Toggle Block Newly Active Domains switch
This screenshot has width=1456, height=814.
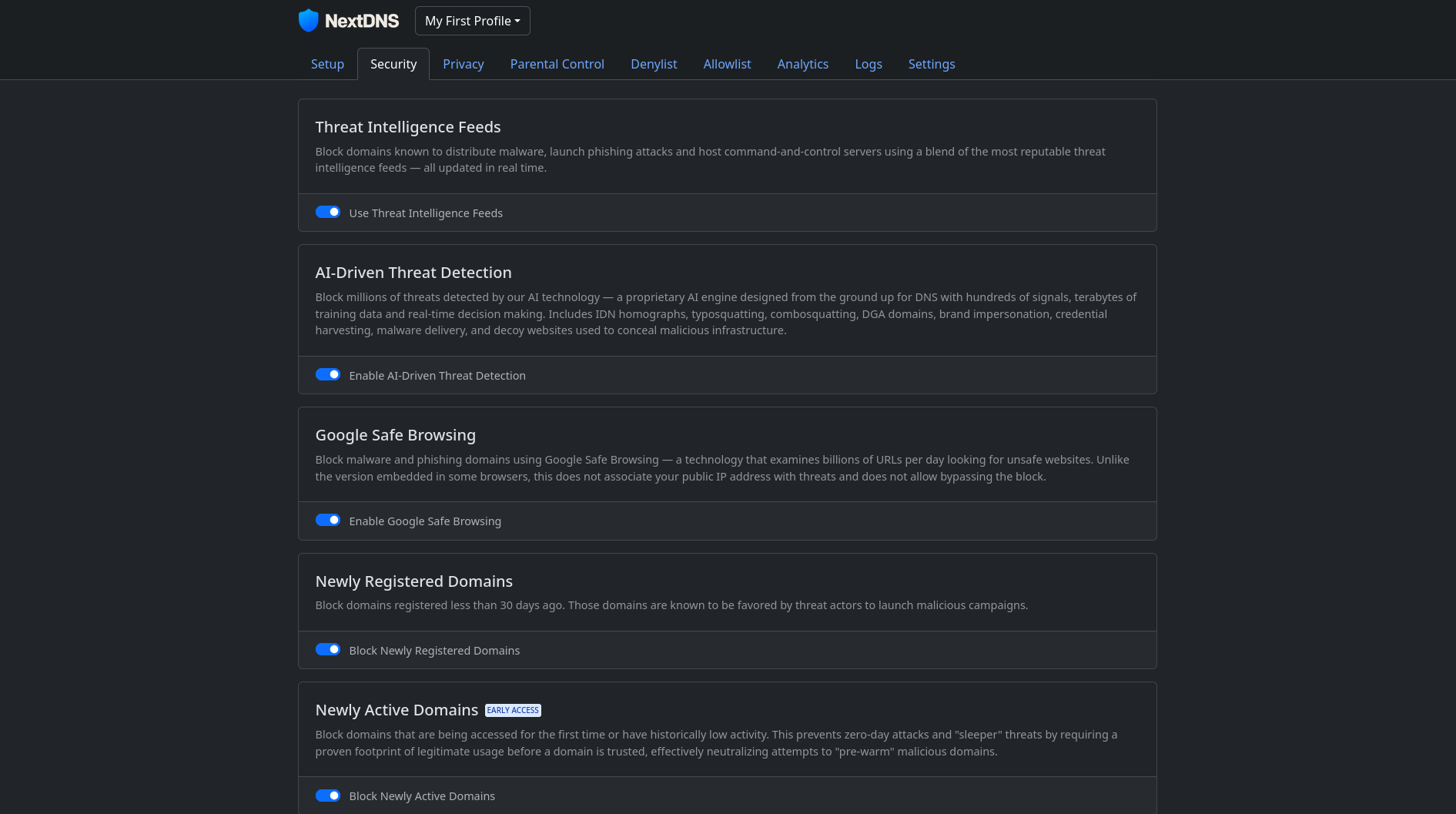click(x=328, y=796)
